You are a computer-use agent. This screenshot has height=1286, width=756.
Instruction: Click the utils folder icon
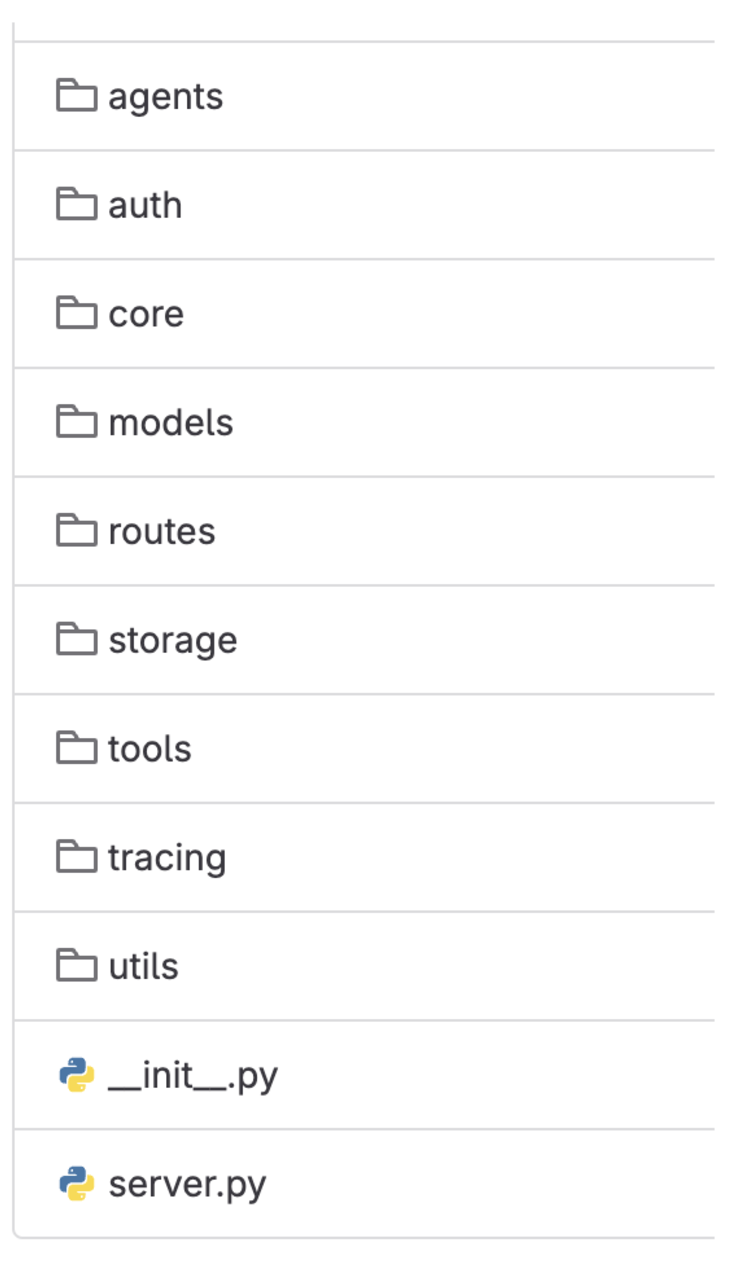(76, 966)
